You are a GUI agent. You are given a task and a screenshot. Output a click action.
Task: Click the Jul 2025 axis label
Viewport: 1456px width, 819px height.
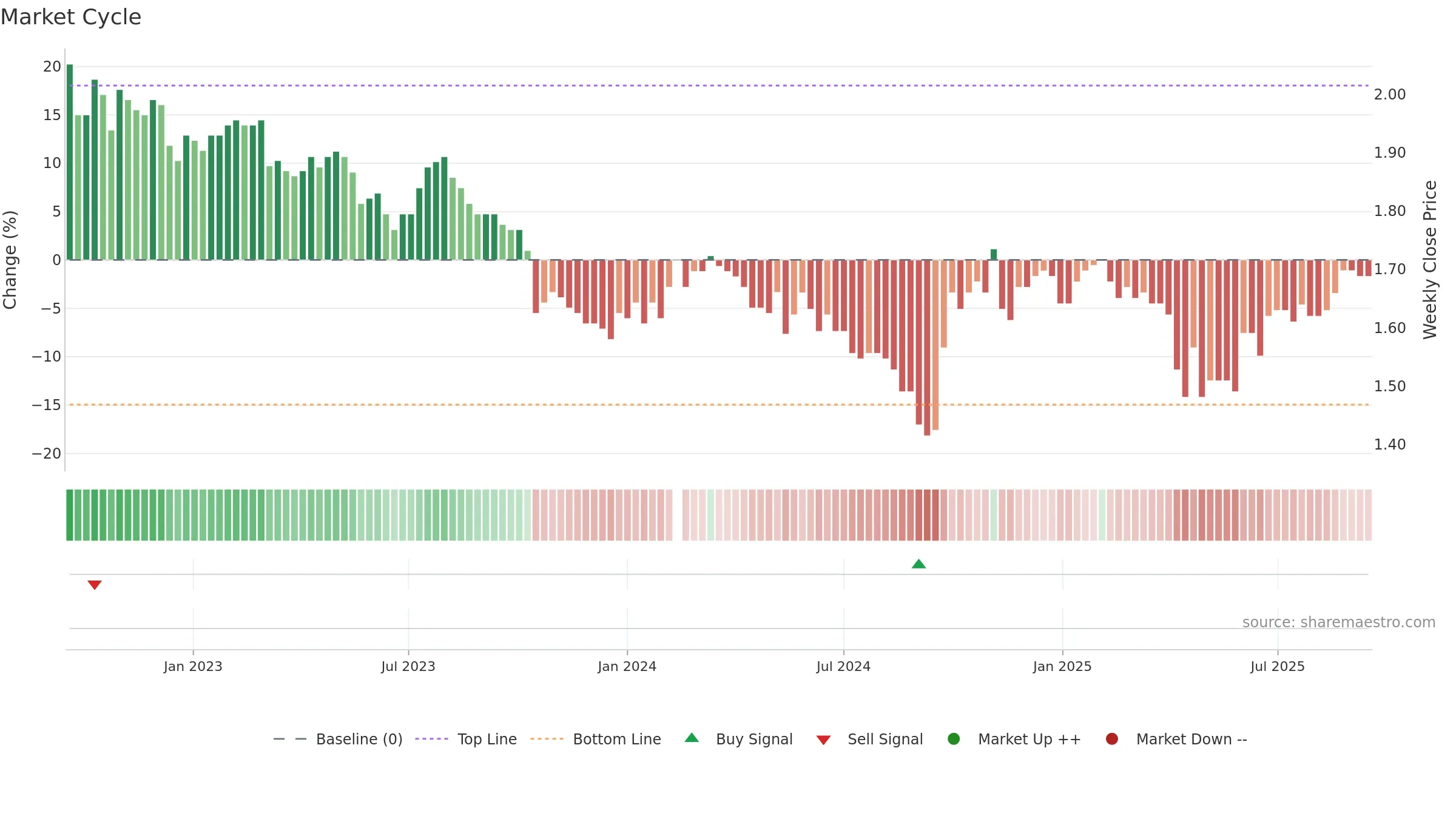[x=1278, y=667]
